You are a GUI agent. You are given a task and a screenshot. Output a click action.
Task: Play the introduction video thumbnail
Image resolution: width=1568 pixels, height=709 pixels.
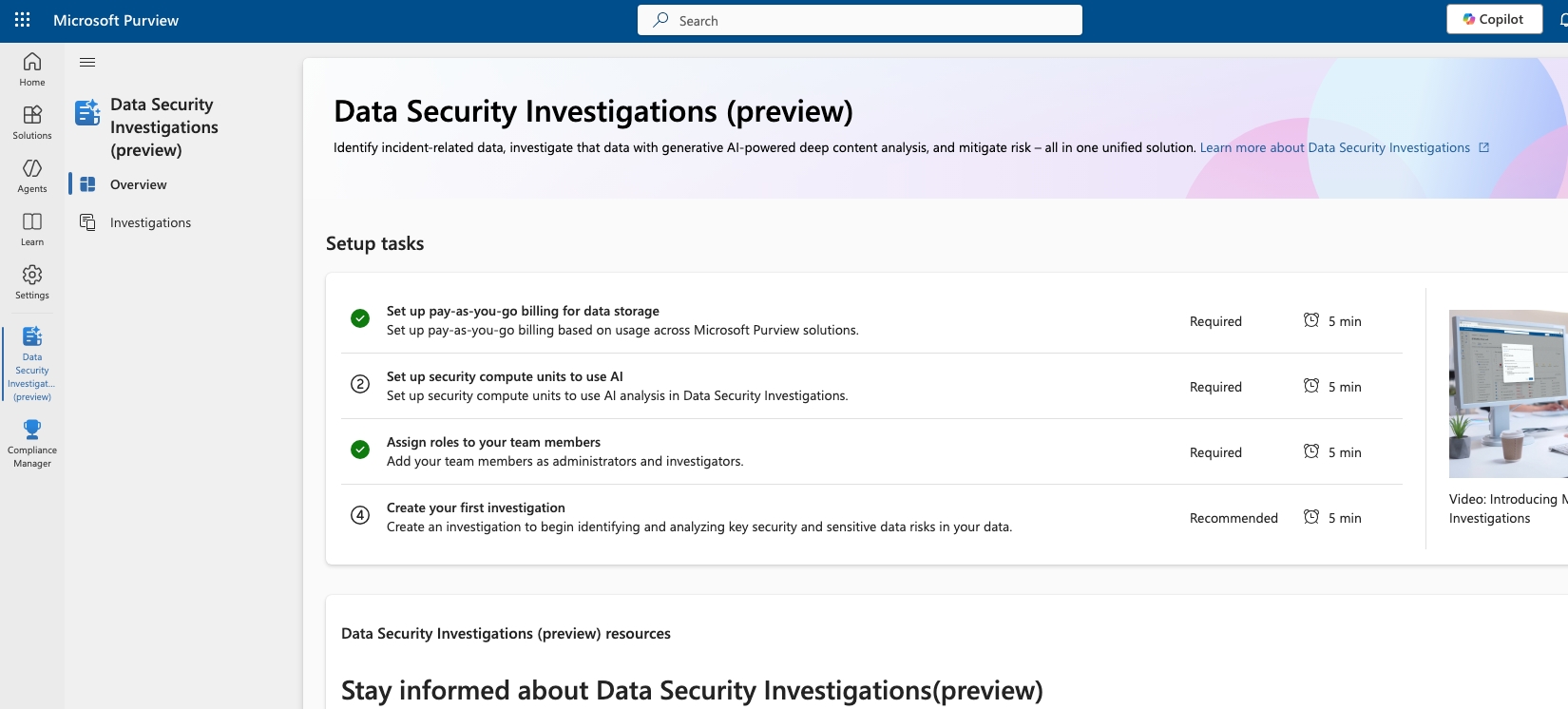coord(1508,393)
